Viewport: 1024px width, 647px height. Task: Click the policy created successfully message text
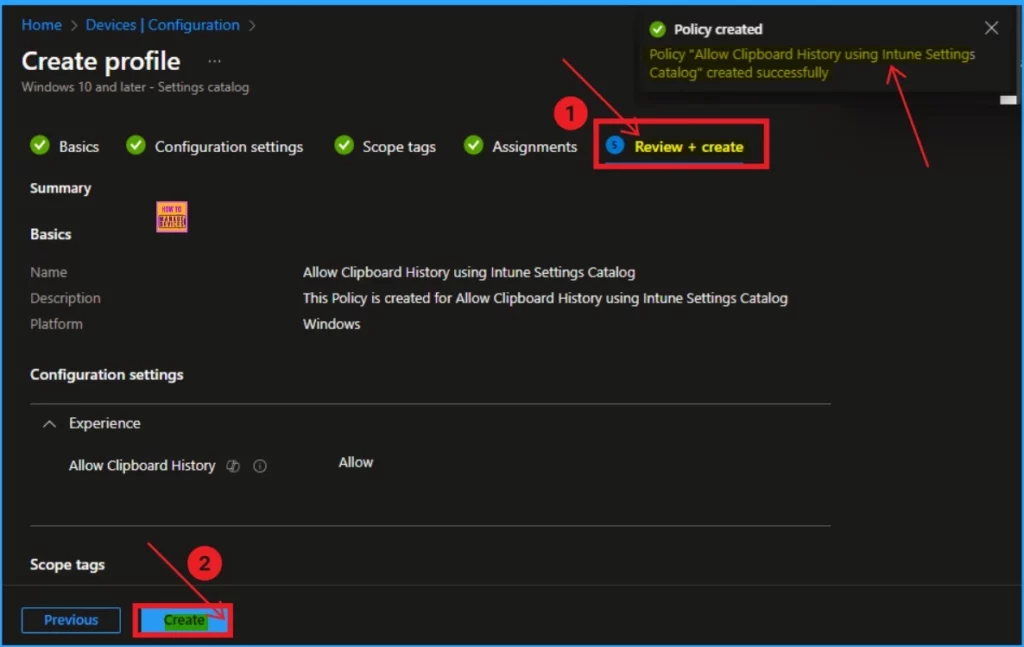[812, 63]
